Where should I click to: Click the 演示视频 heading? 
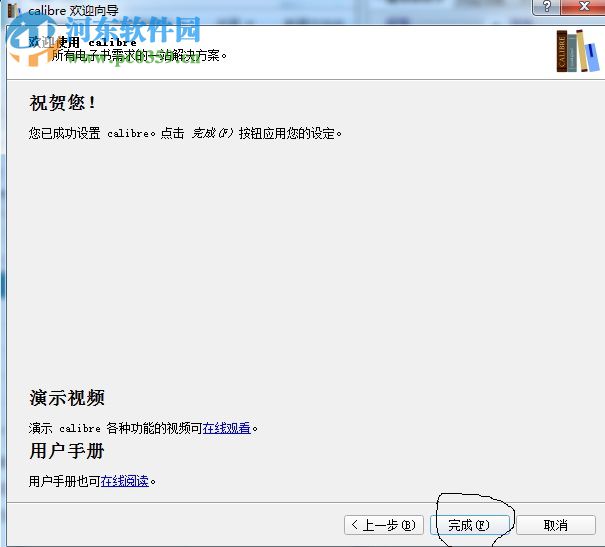tap(67, 398)
